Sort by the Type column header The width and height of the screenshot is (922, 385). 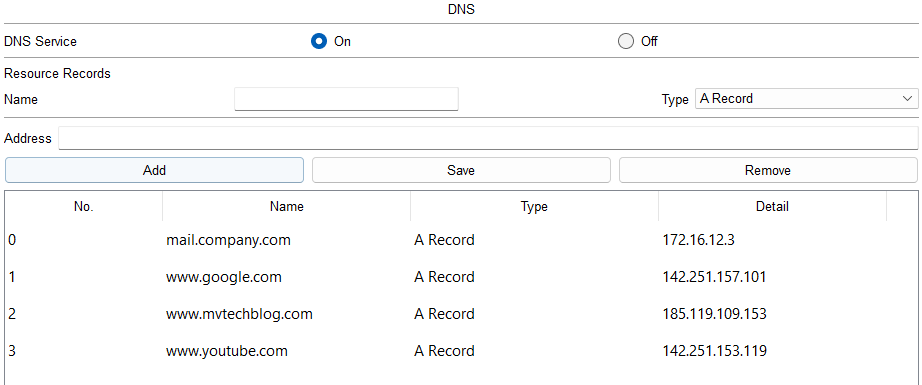[x=534, y=206]
